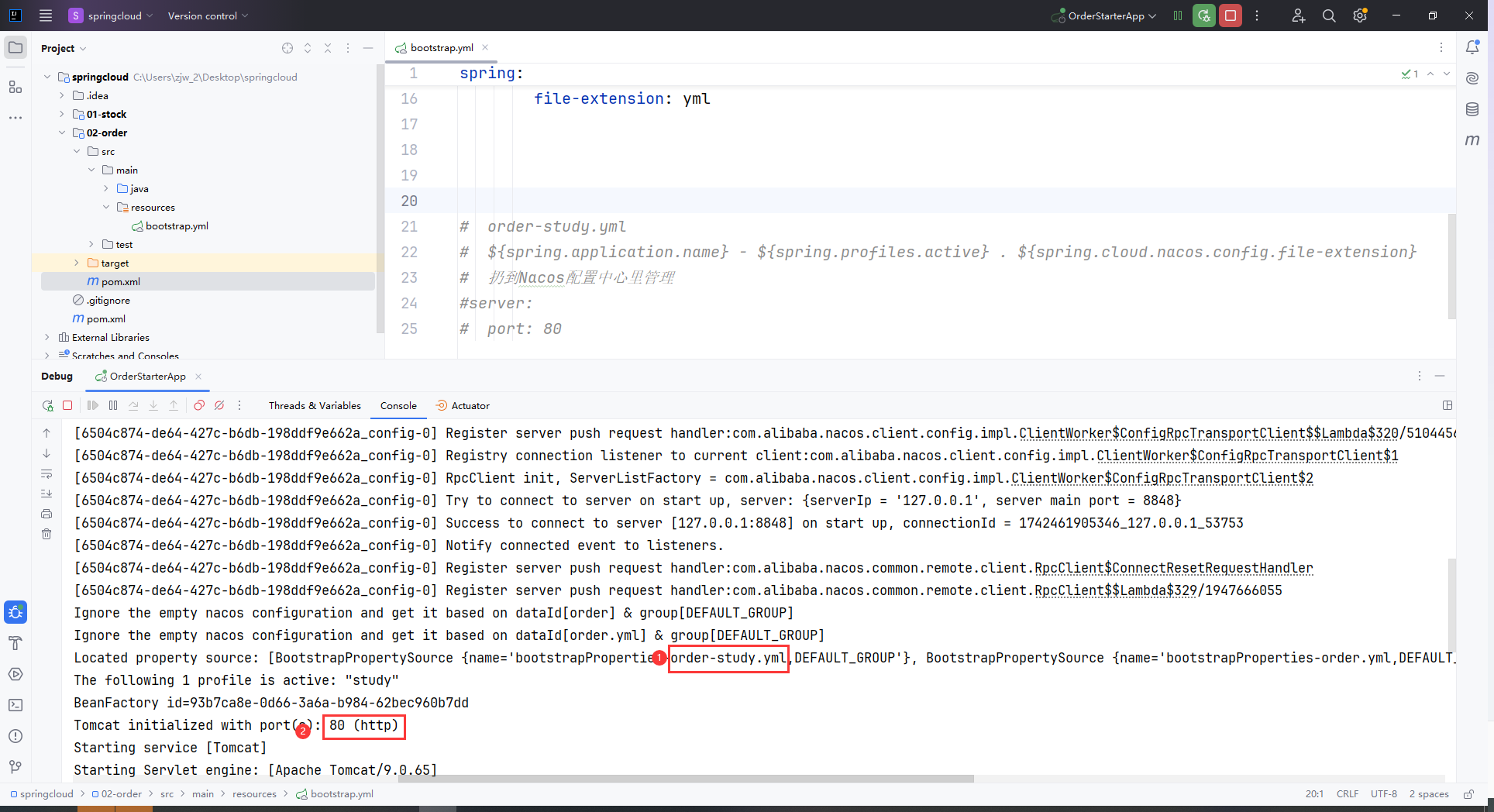Expand the 01-stock module
The width and height of the screenshot is (1494, 812).
(62, 114)
